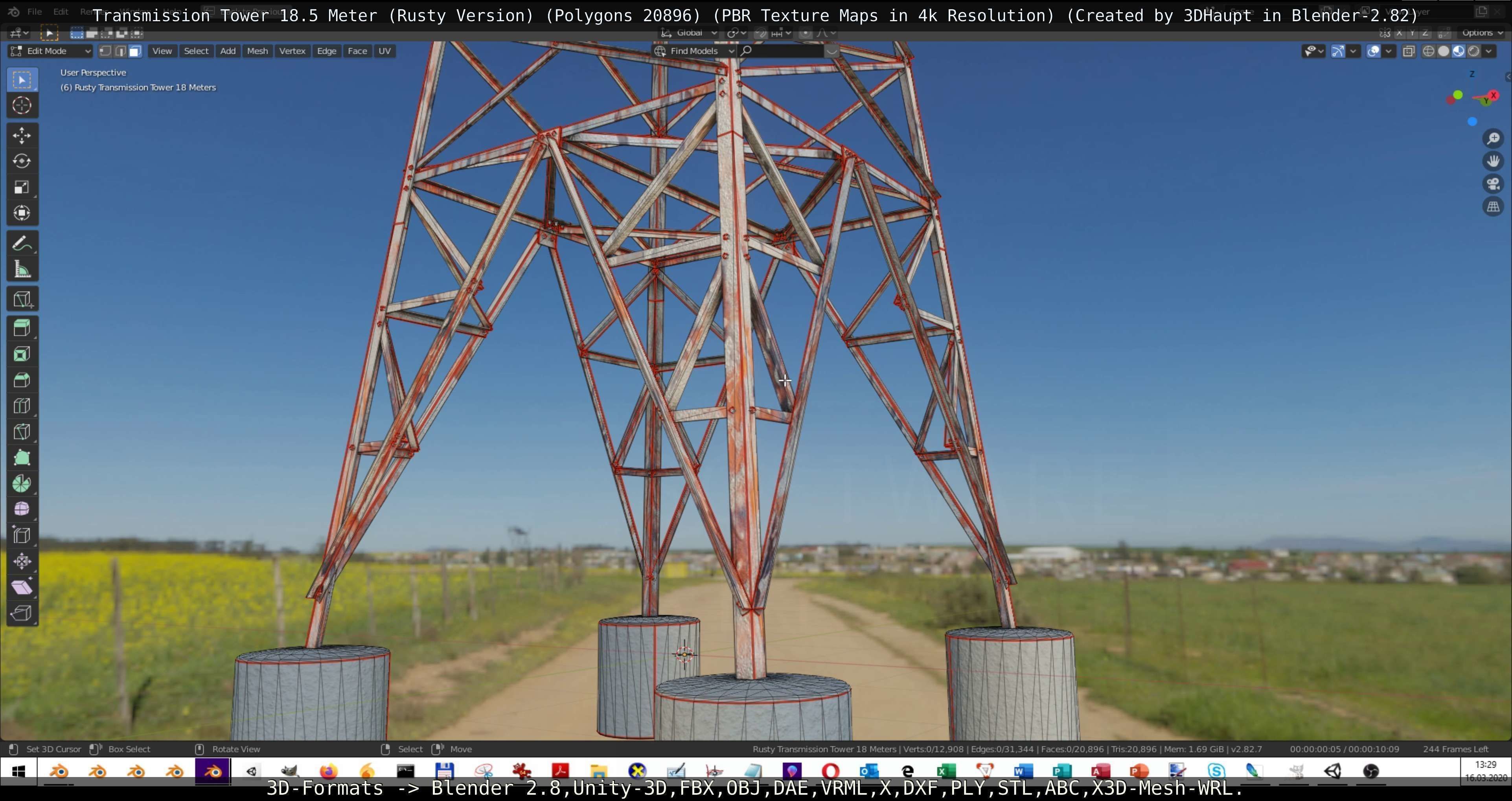Open Firefox from the taskbar
This screenshot has height=801, width=1512.
click(x=329, y=771)
